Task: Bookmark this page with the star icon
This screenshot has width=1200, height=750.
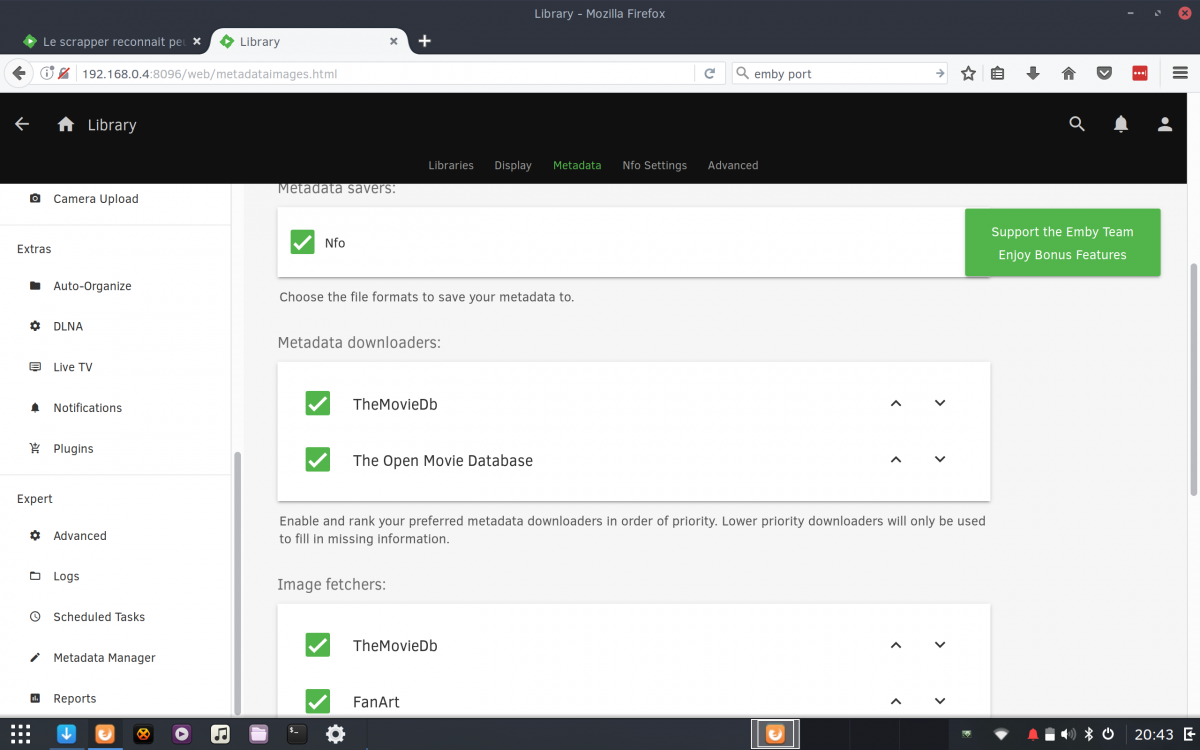Action: click(x=968, y=73)
